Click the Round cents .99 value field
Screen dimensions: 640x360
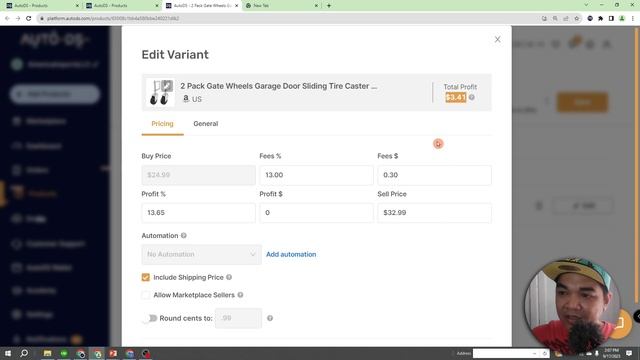coord(238,318)
